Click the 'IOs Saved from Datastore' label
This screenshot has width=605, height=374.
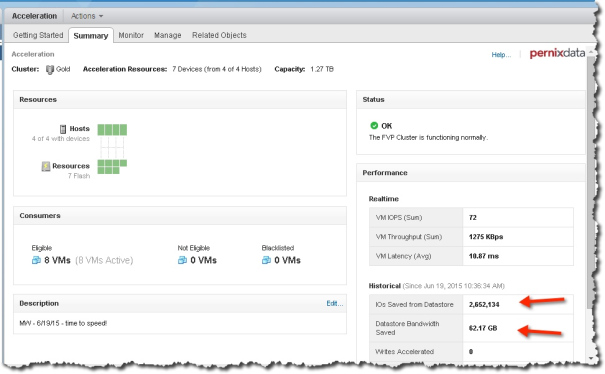414,305
